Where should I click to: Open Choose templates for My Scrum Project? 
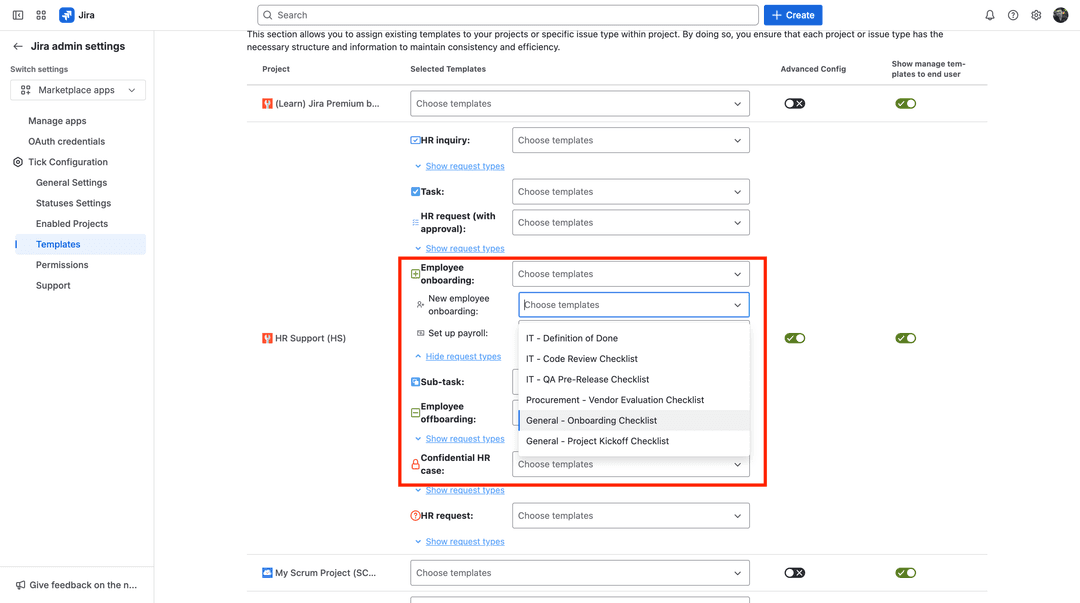point(578,572)
